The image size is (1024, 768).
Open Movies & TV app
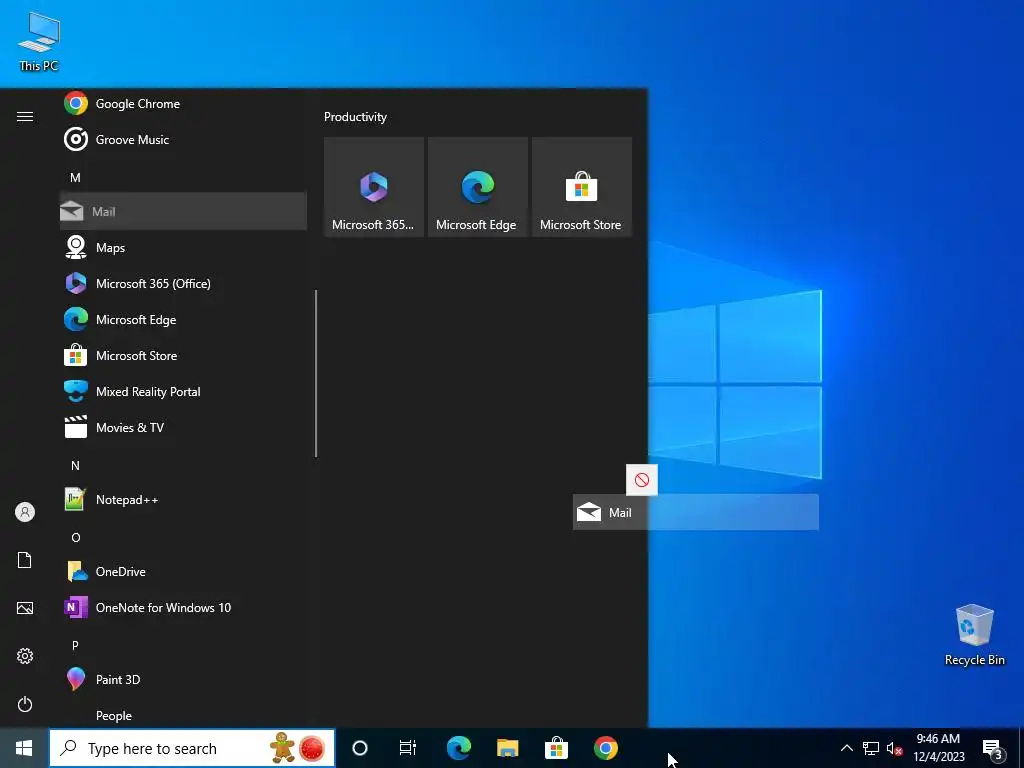point(183,427)
